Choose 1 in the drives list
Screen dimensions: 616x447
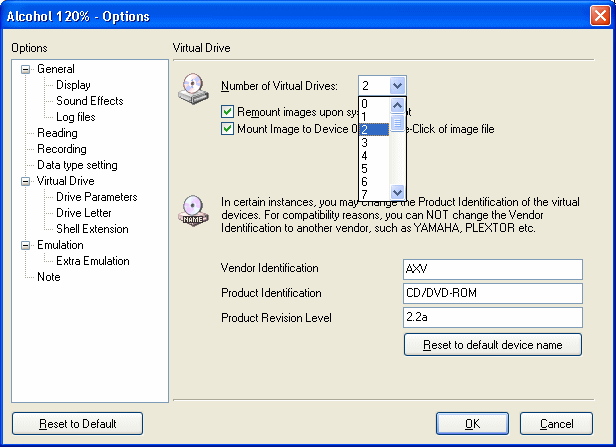[374, 116]
